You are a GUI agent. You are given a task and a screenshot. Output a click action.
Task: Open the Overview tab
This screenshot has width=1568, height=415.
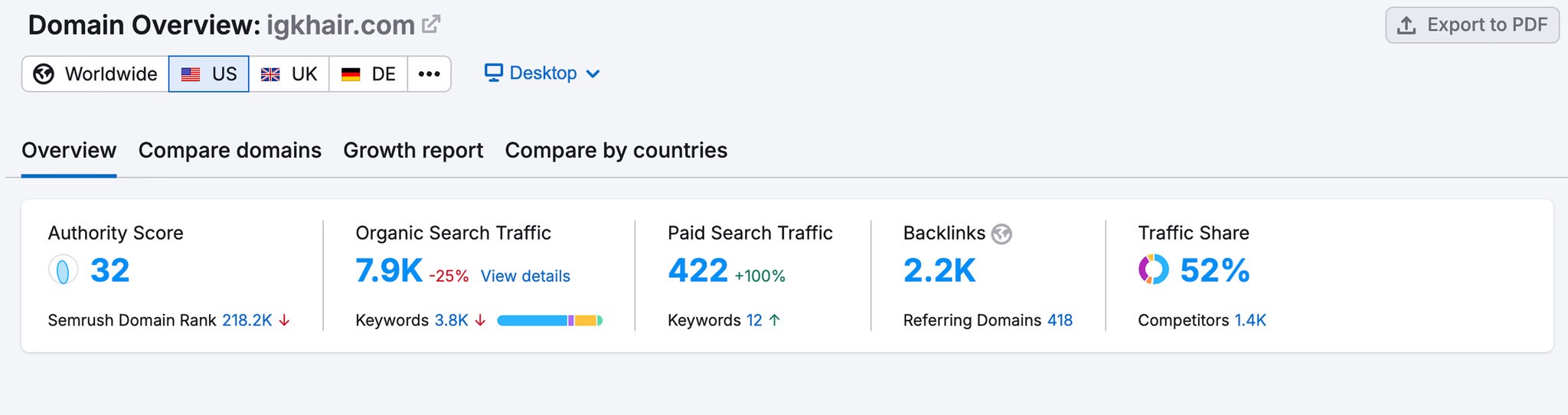click(69, 151)
